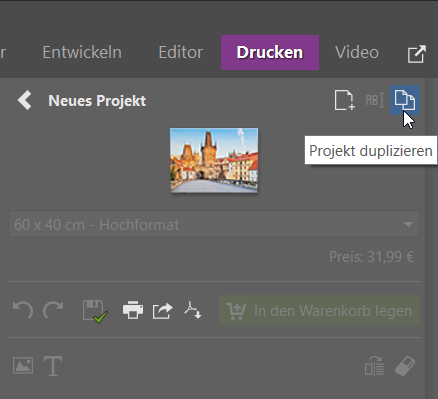Select the Prague bridge project thumbnail
438x399 pixels.
(214, 160)
